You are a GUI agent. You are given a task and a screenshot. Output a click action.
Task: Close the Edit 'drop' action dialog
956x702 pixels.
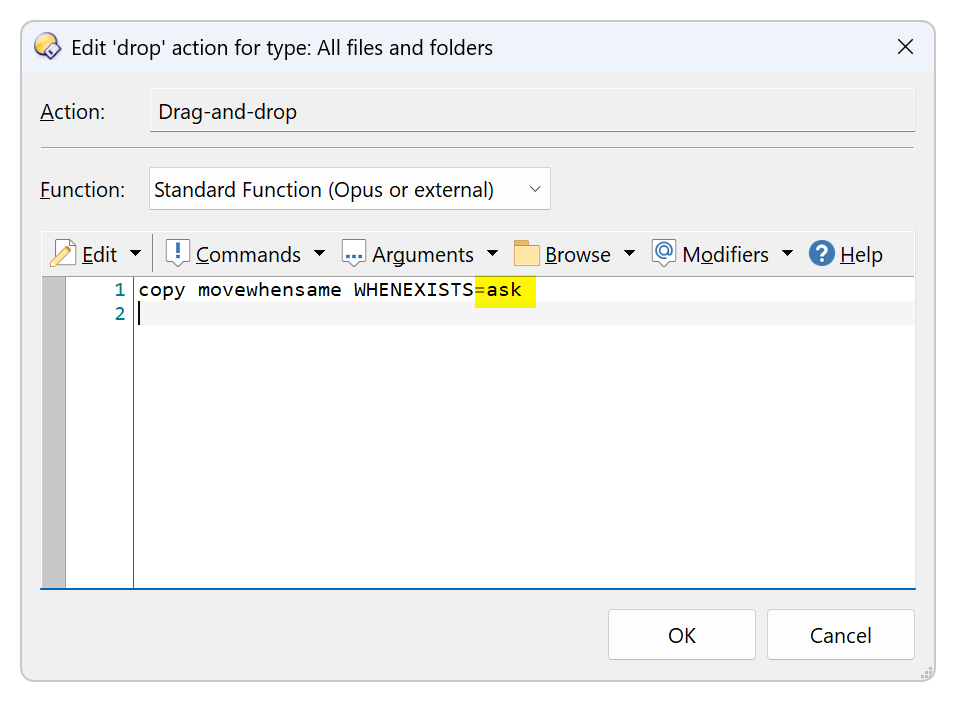tap(905, 47)
